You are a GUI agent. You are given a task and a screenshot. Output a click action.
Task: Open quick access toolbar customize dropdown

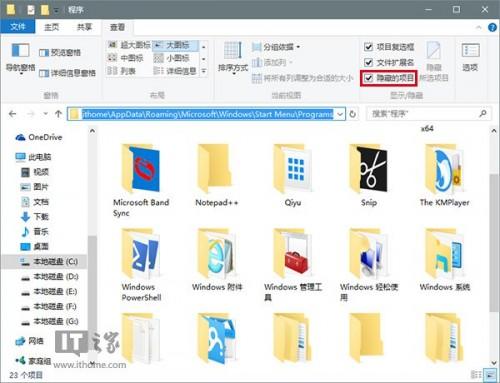56,10
